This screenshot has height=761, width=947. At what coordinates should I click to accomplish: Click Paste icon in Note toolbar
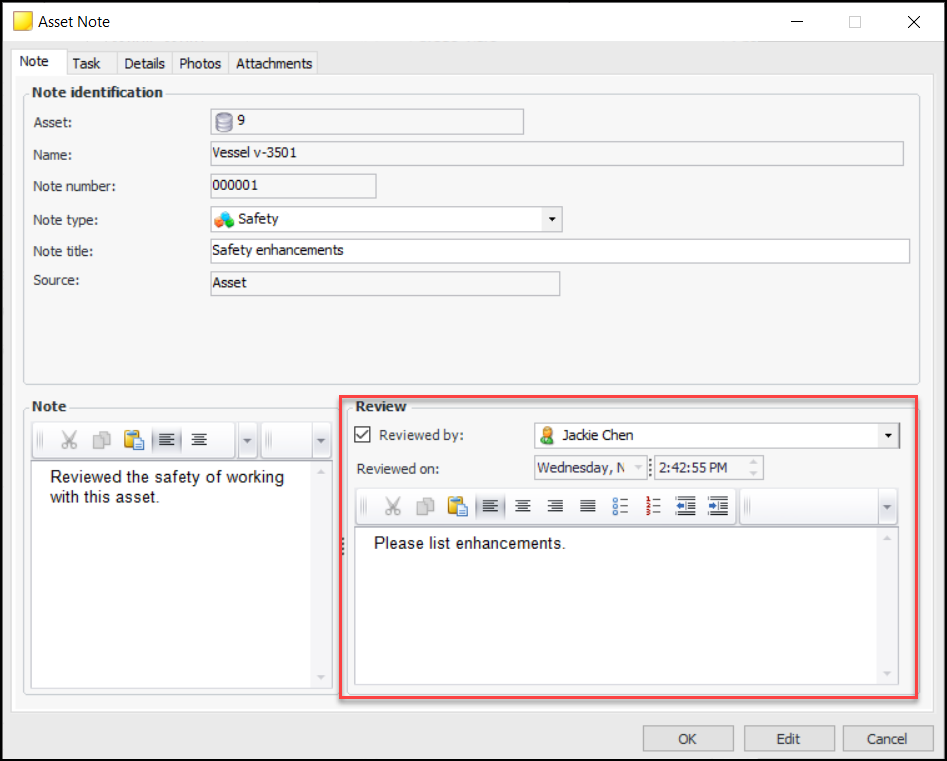point(133,440)
